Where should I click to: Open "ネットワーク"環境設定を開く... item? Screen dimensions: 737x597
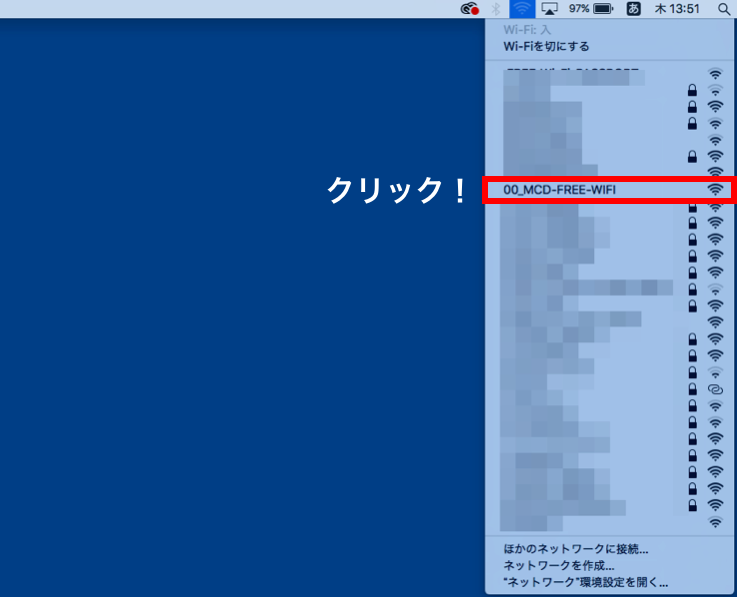[586, 582]
